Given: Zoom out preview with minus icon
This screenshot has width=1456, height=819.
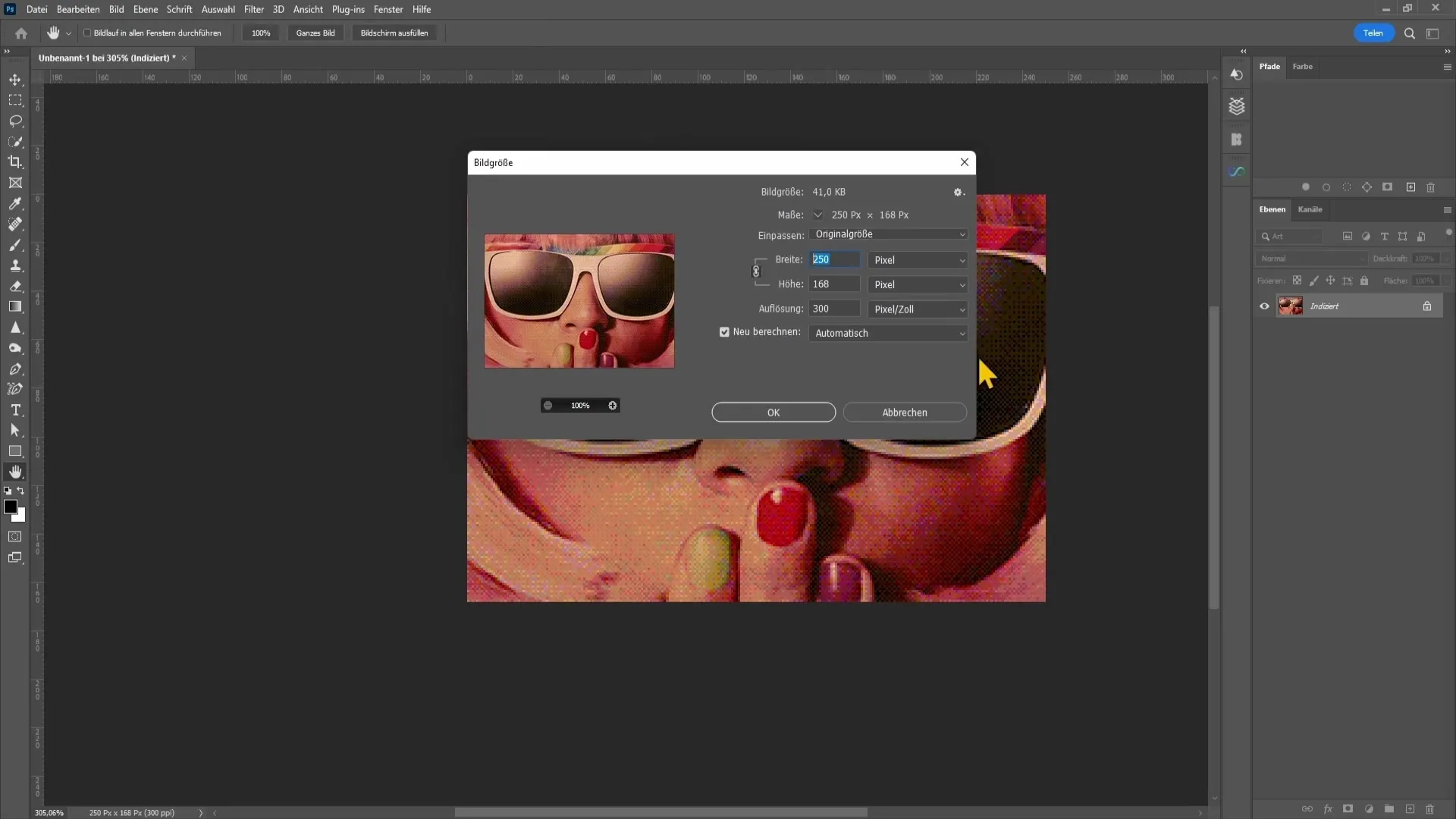Looking at the screenshot, I should click(548, 406).
